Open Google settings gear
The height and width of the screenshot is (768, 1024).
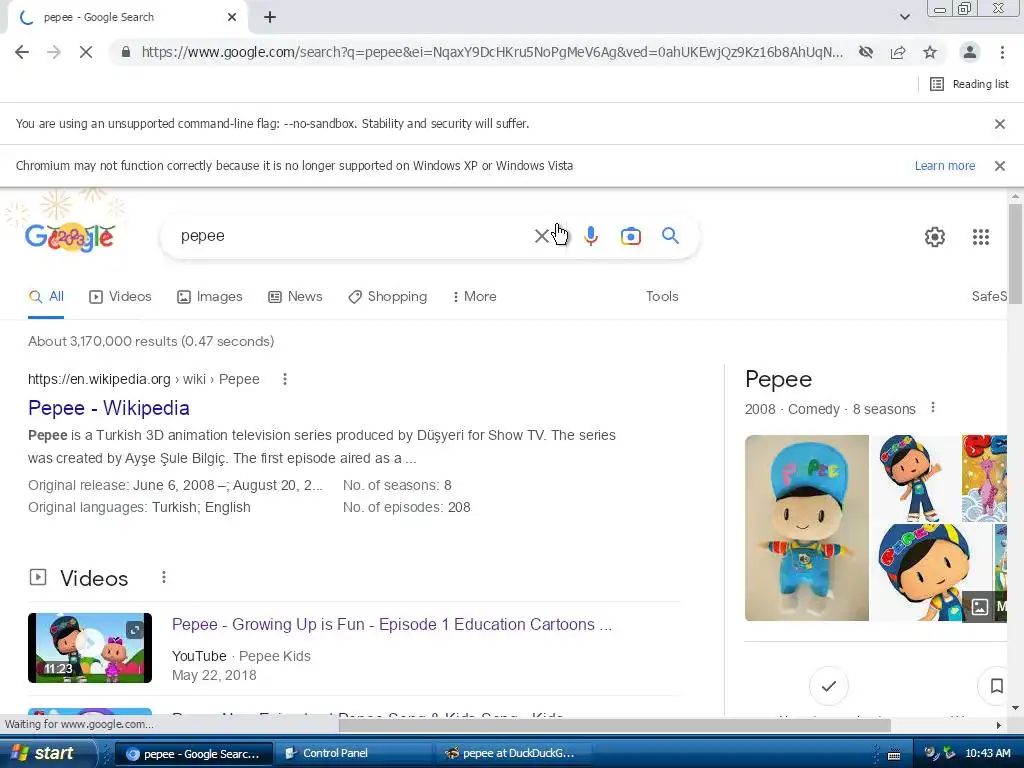pos(935,236)
